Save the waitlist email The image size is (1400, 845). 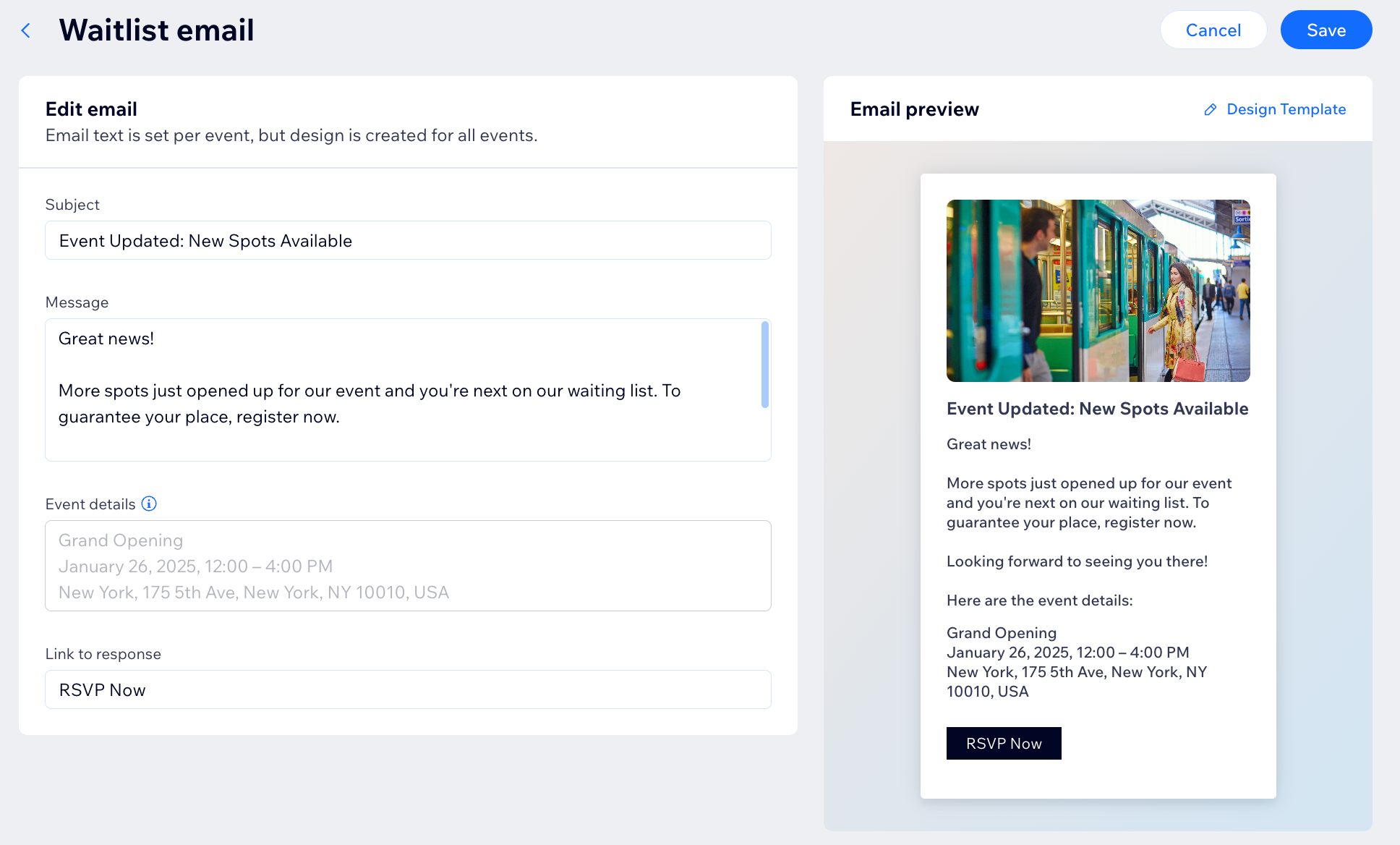coord(1326,30)
